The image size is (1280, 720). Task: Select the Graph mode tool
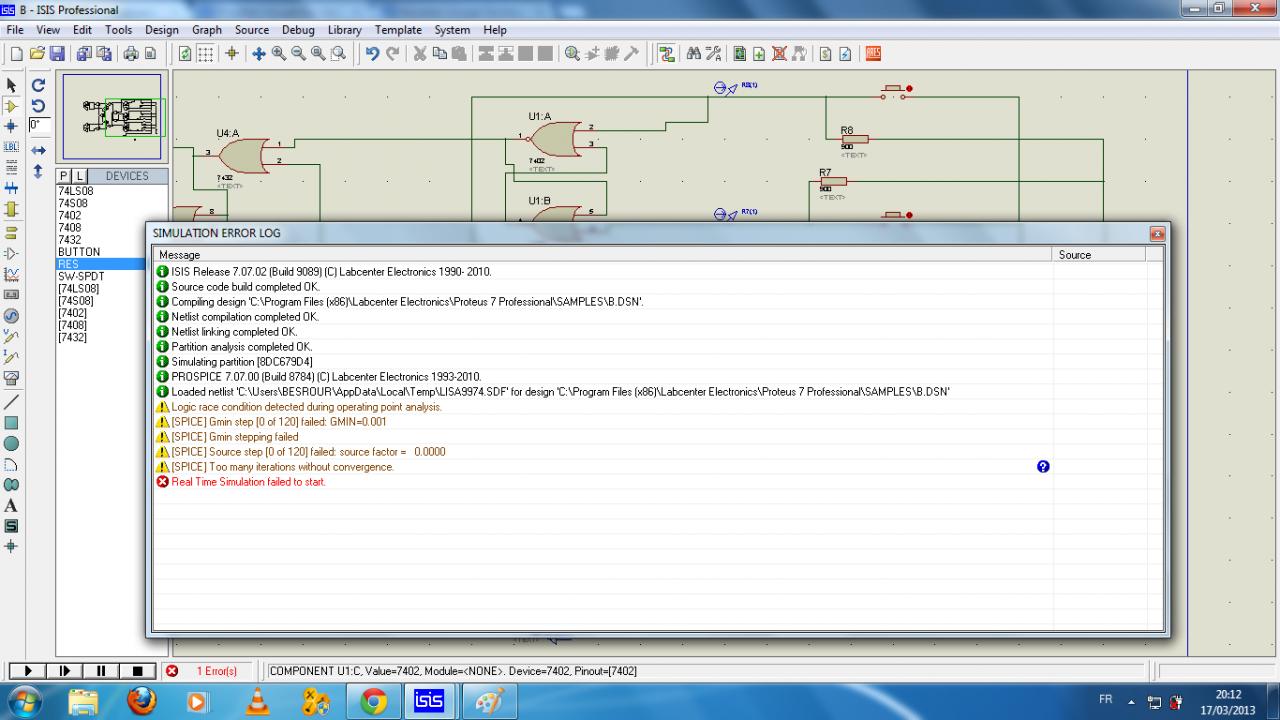click(x=12, y=273)
